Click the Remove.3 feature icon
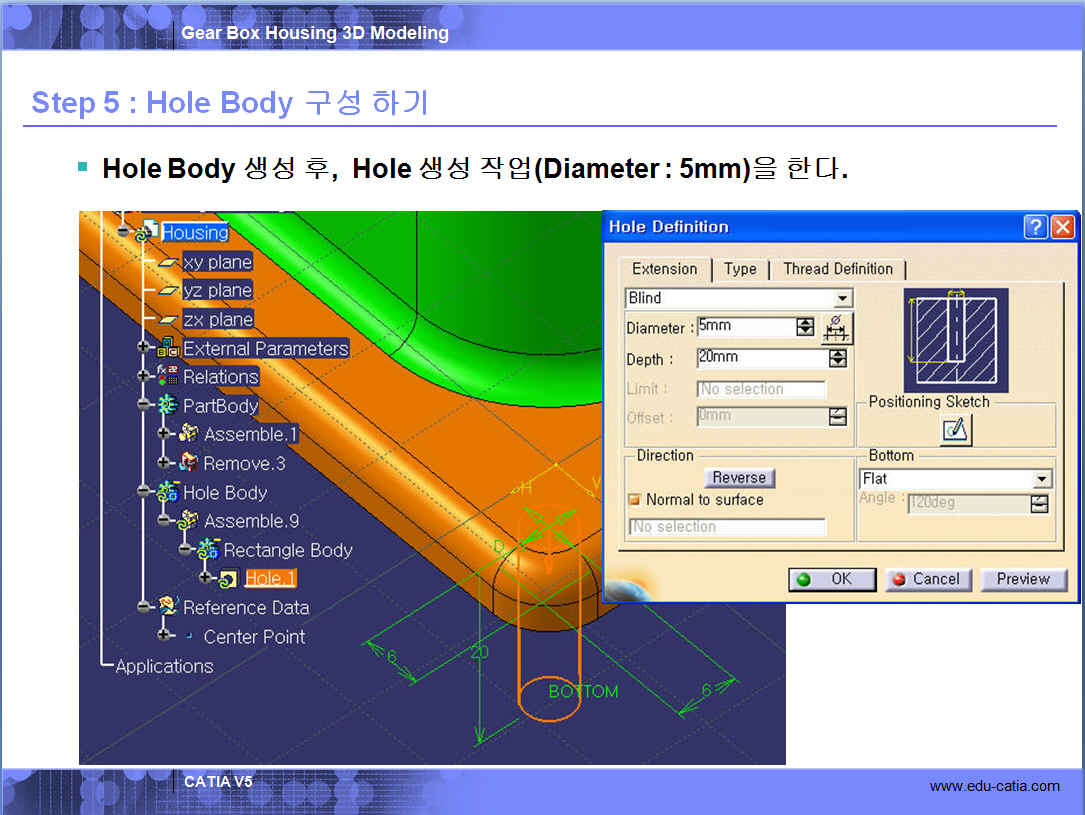 tap(188, 463)
